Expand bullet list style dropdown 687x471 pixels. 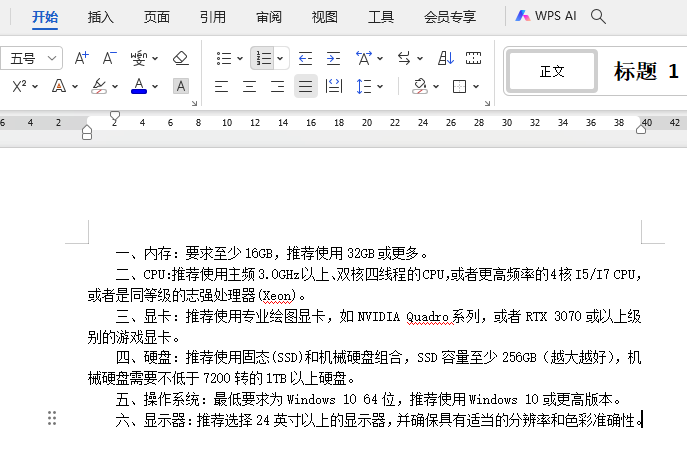(240, 58)
